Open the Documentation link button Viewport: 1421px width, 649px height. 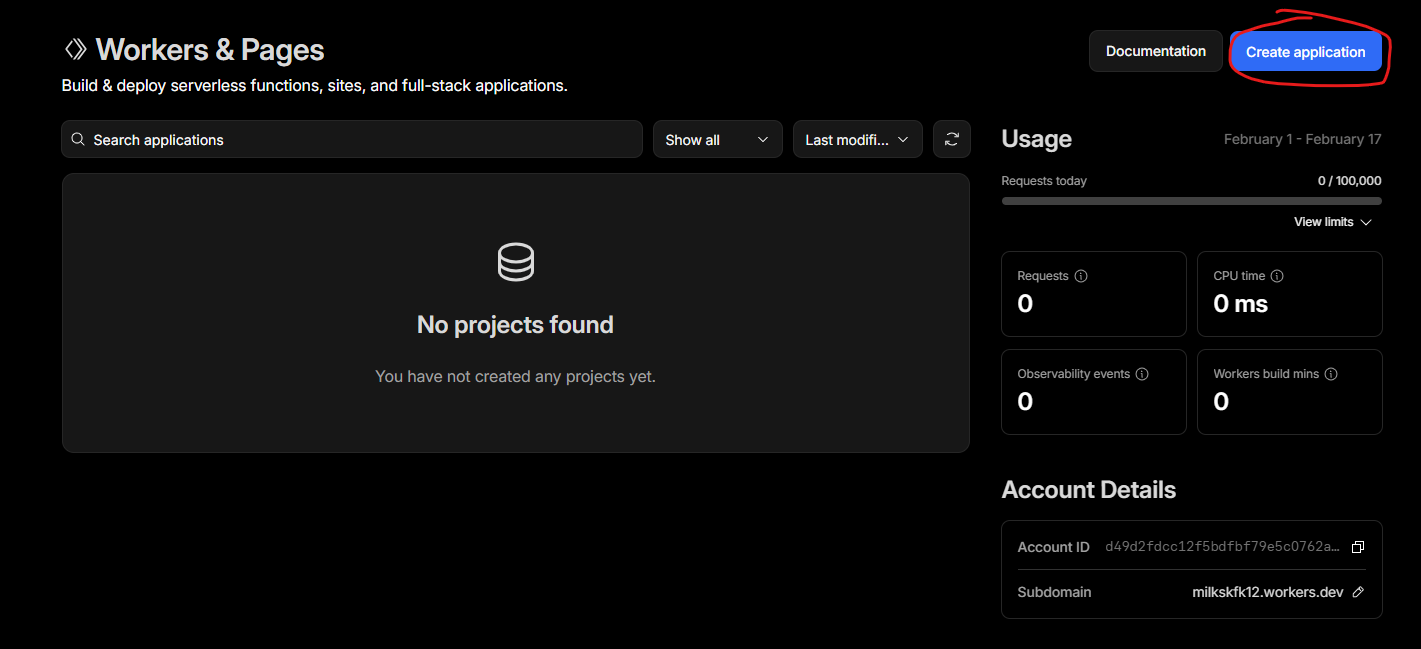(x=1156, y=51)
